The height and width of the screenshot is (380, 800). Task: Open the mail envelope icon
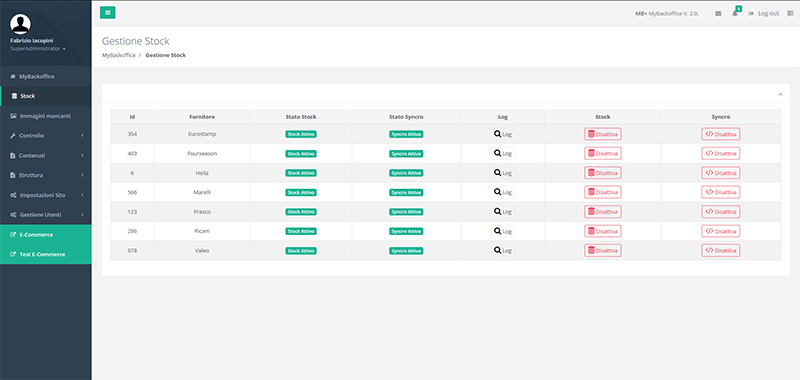coord(718,14)
